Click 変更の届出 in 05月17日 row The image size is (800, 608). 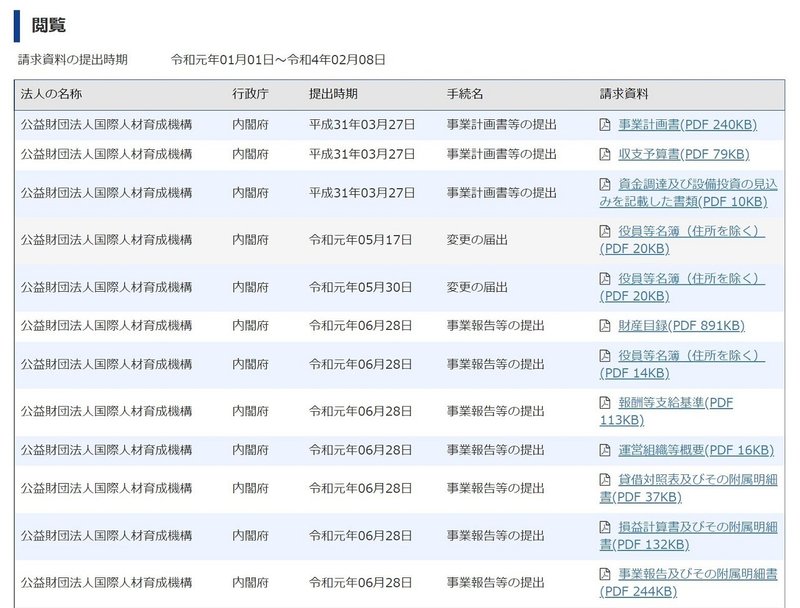click(x=477, y=240)
